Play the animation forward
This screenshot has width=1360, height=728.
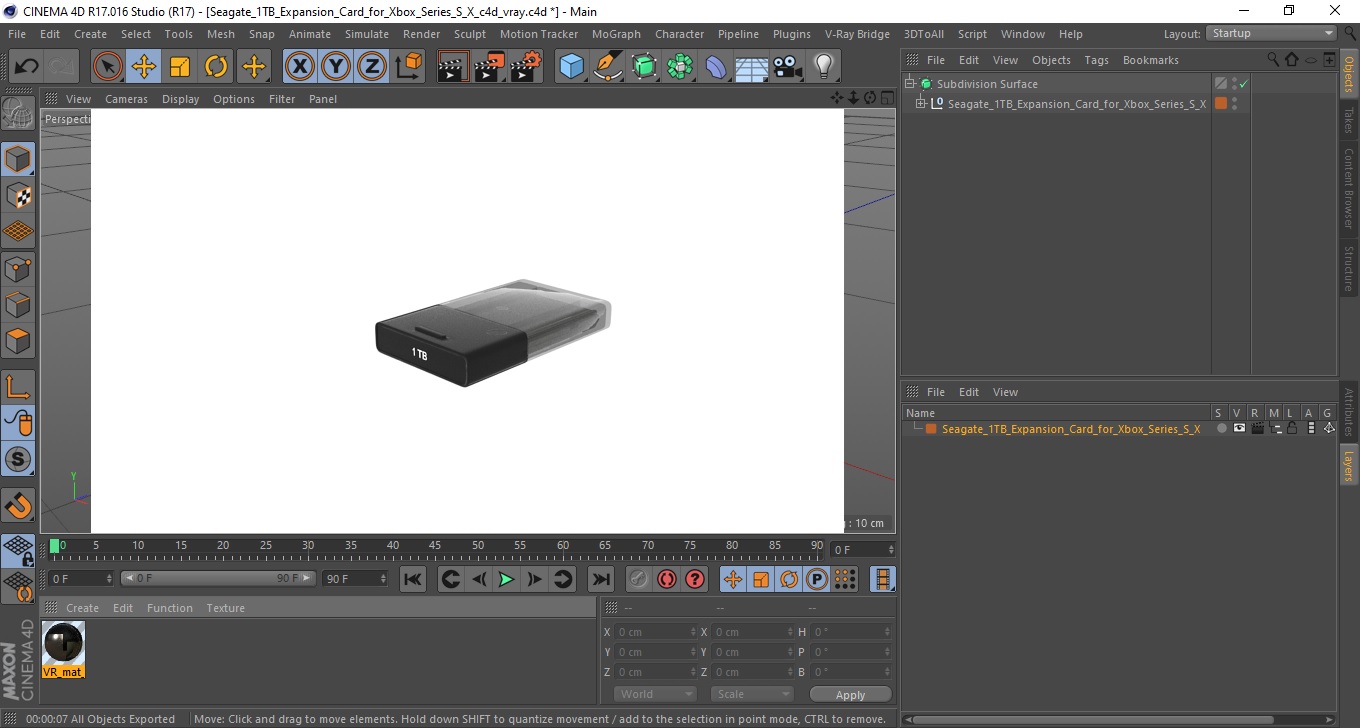click(506, 579)
